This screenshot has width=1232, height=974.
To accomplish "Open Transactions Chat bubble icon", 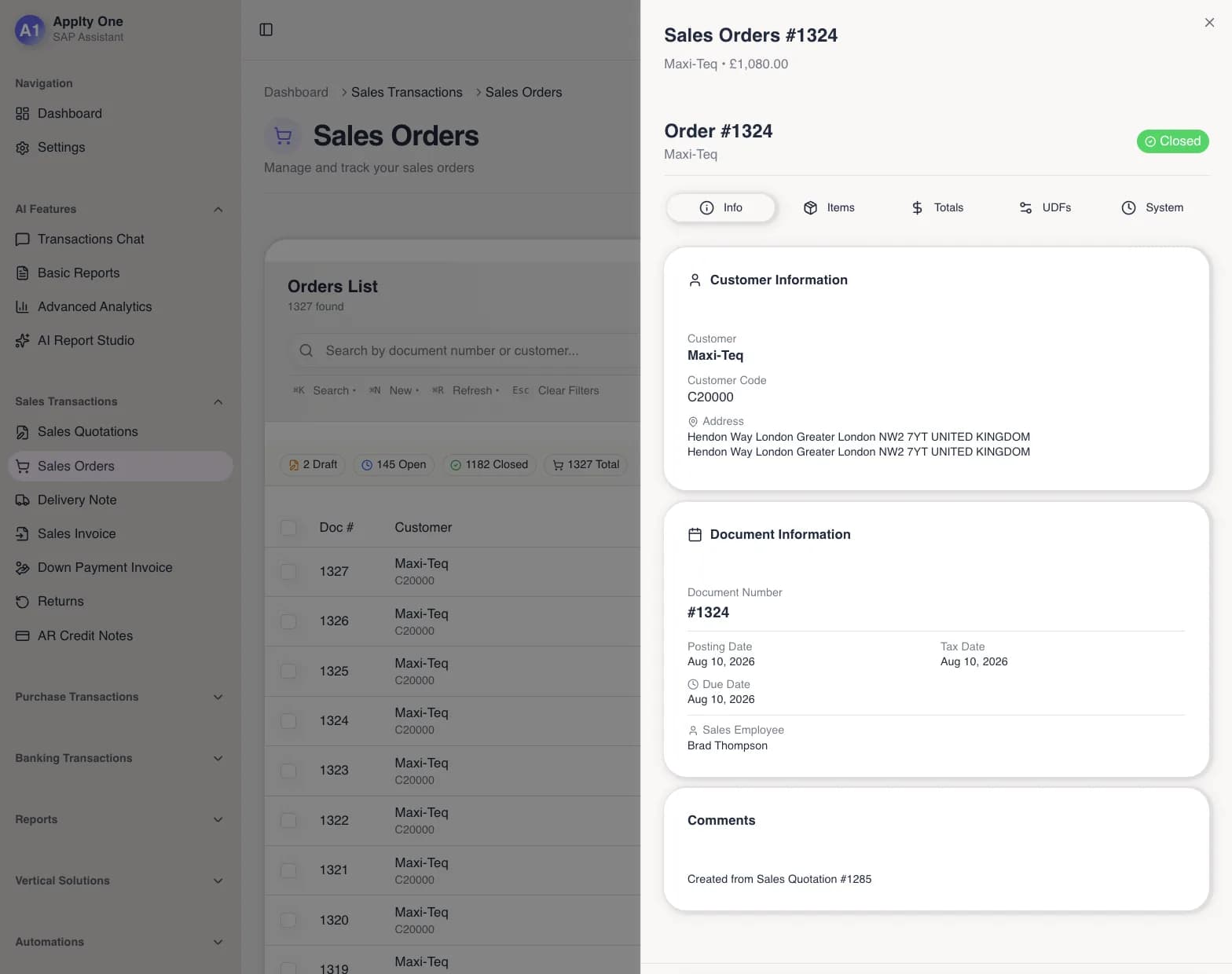I will click(x=23, y=240).
